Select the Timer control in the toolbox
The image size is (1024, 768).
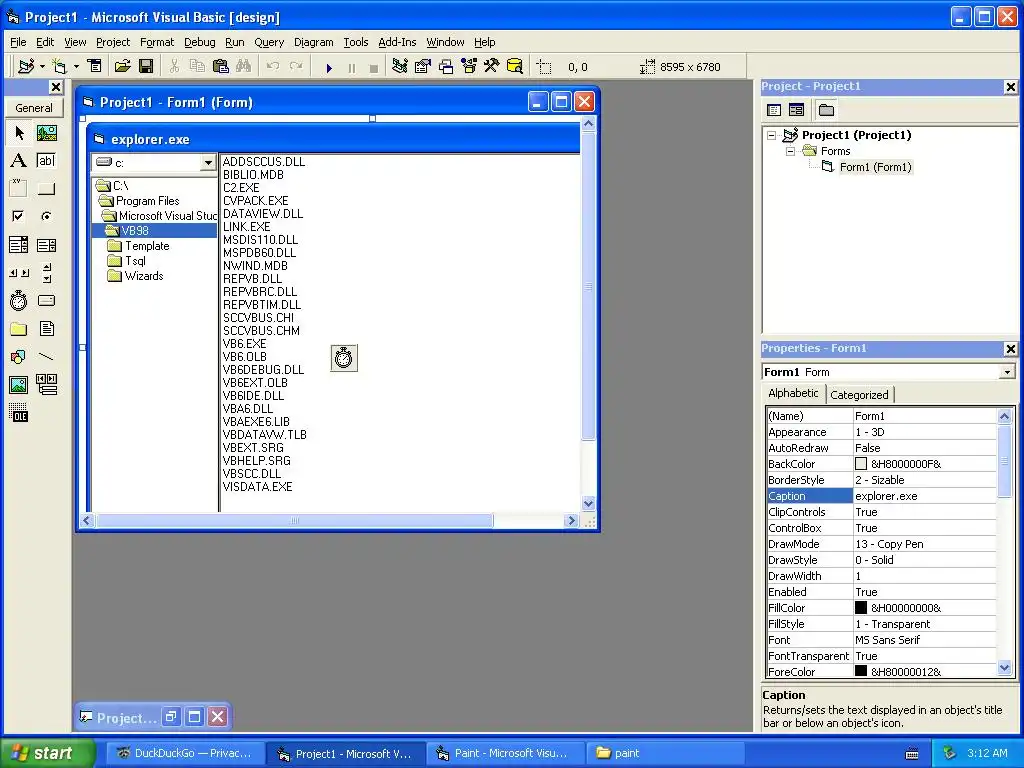(x=19, y=300)
